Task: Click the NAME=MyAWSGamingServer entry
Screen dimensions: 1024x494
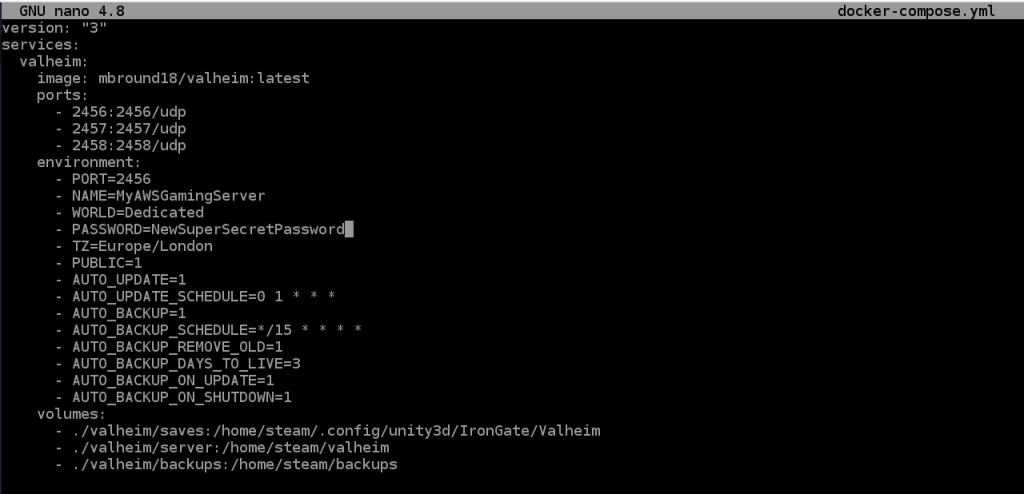Action: pos(168,195)
